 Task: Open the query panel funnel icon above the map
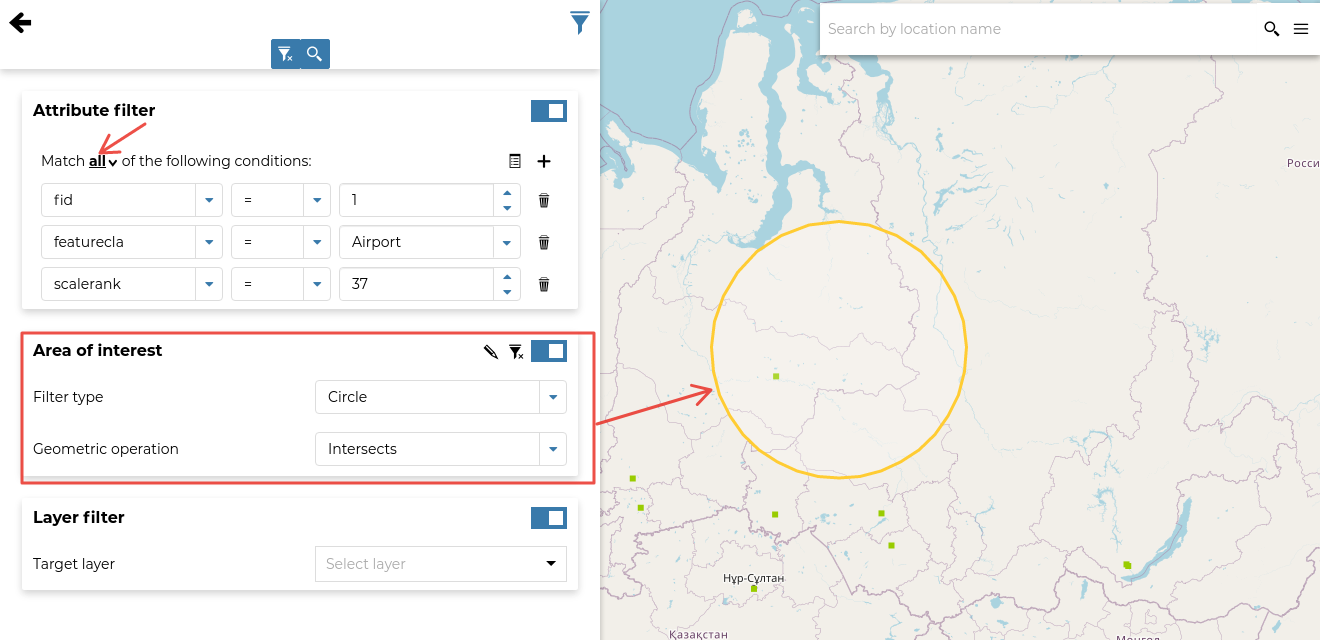coord(579,21)
